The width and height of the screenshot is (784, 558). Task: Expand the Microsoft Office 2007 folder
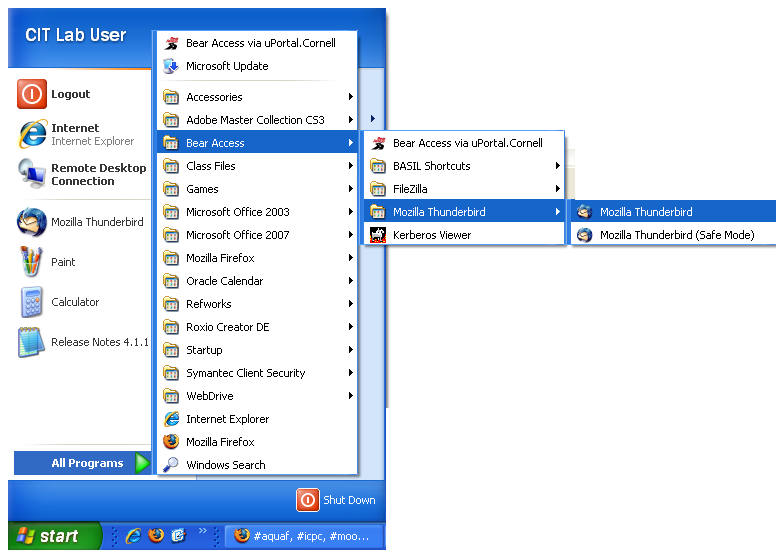coord(237,235)
